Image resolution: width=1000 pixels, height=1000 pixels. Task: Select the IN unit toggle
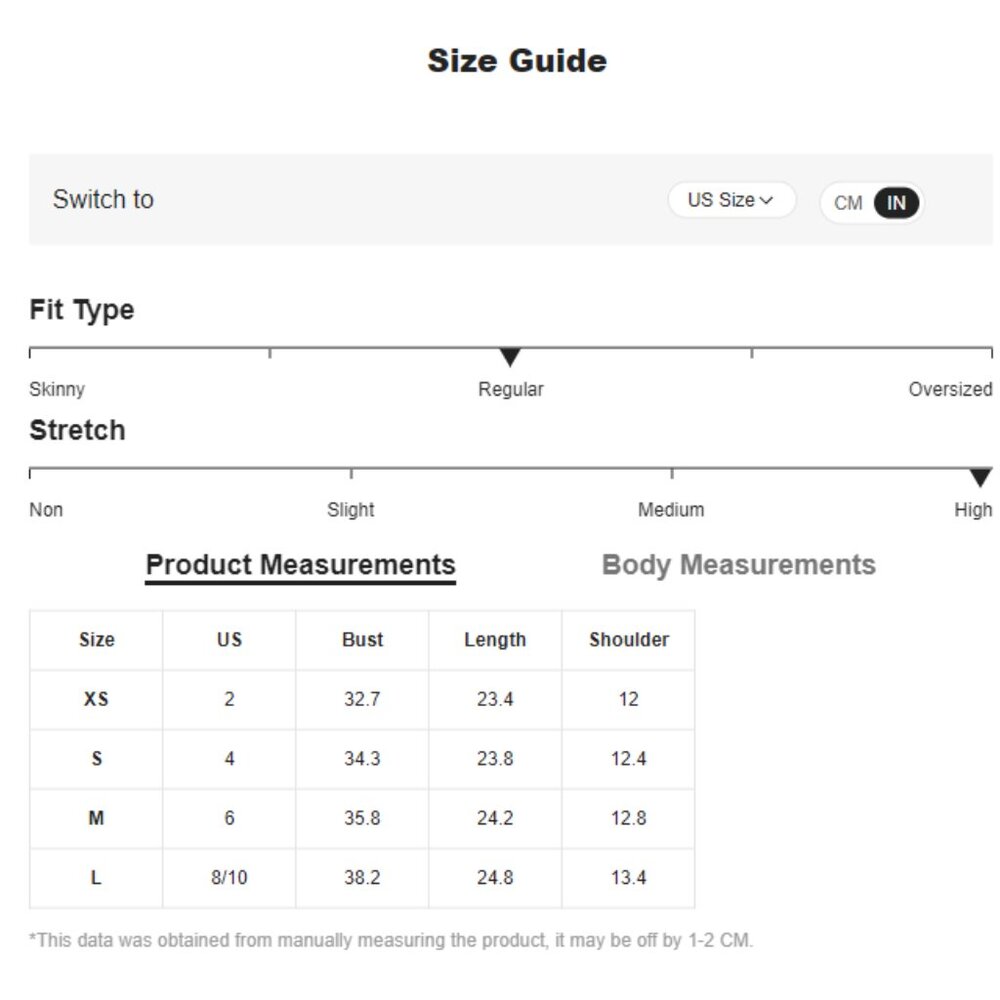tap(896, 203)
